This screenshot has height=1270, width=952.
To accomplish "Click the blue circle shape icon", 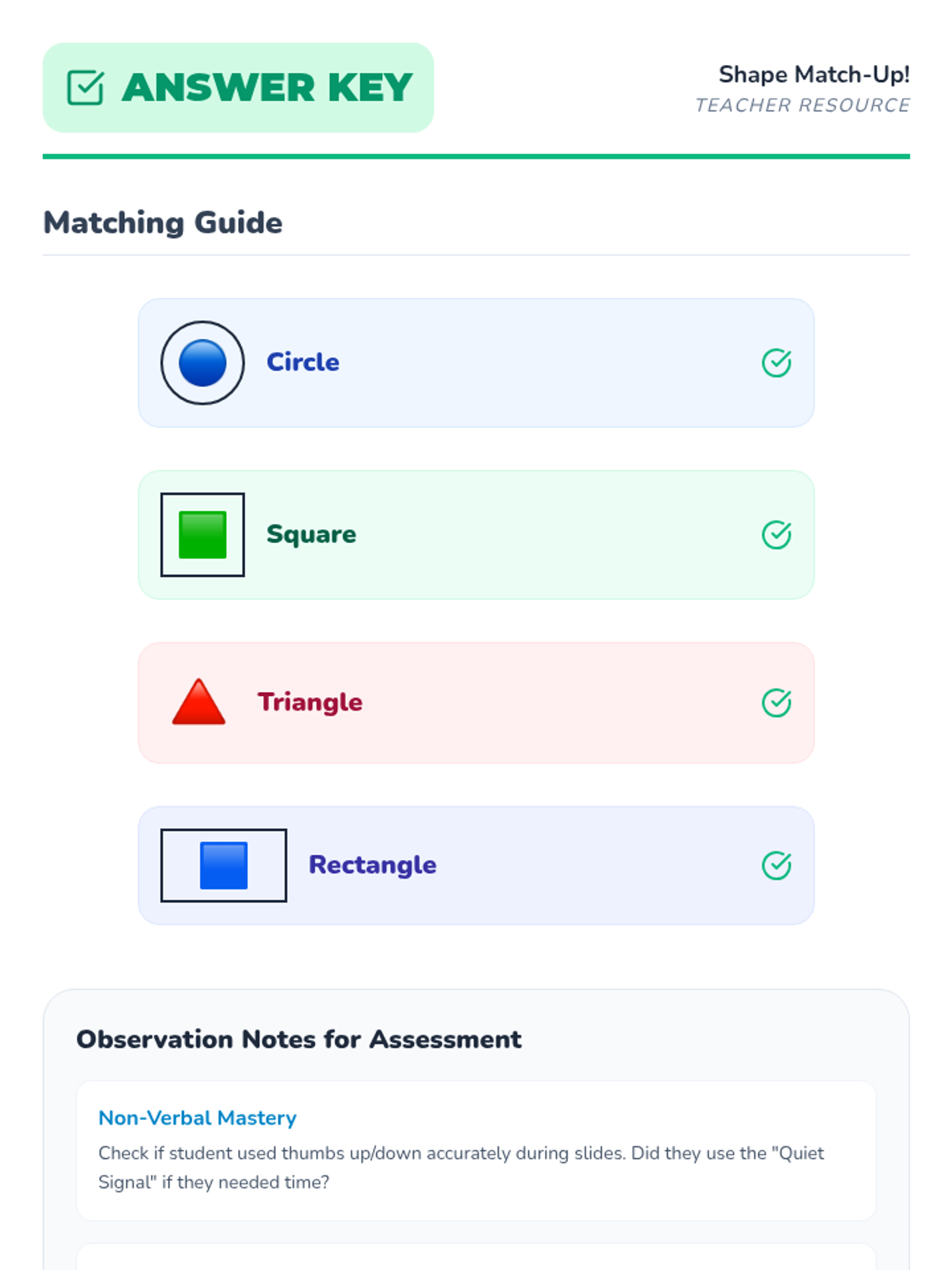I will coord(202,363).
